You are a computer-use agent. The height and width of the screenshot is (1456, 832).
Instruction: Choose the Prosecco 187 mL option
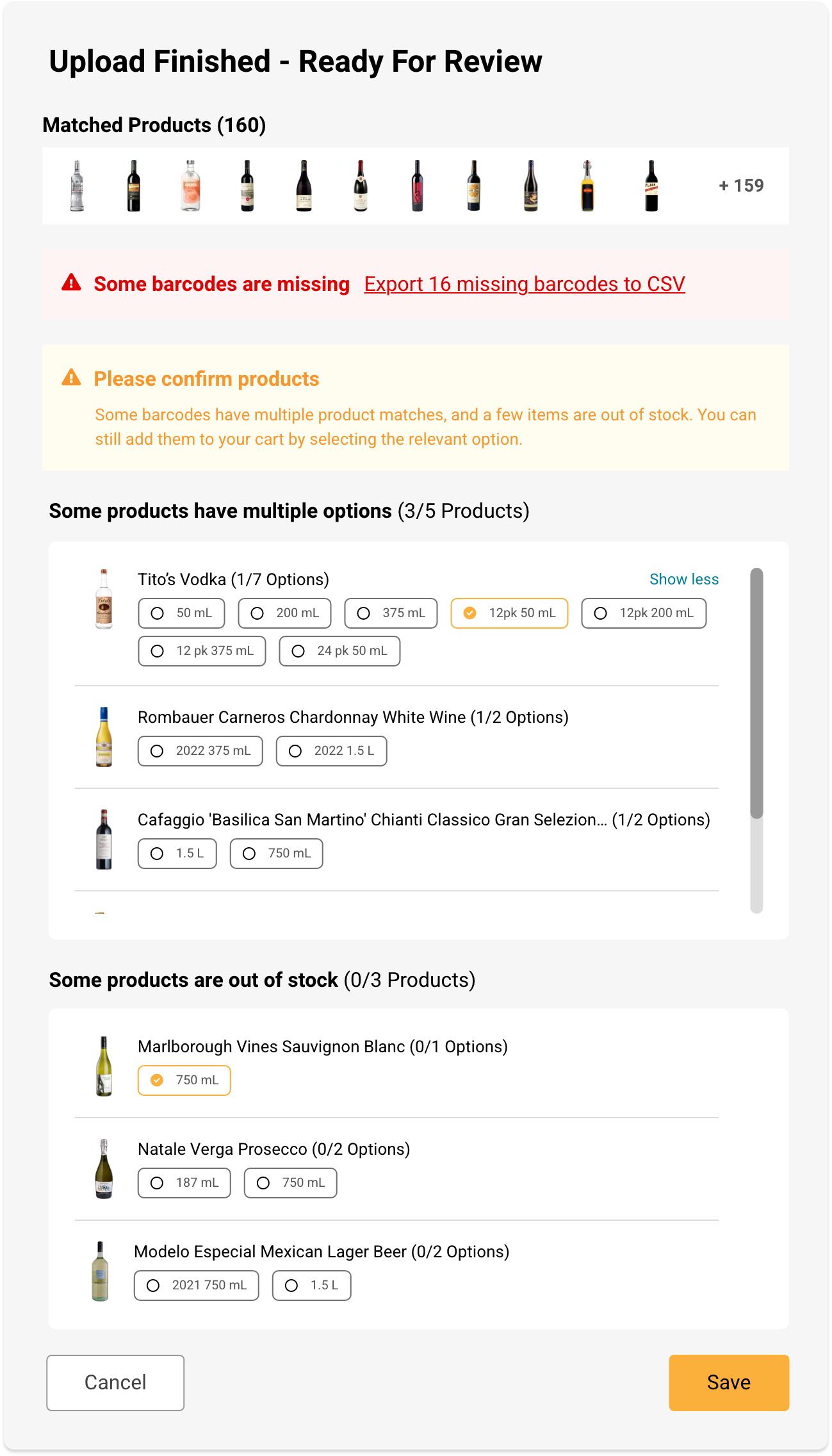click(x=184, y=1183)
